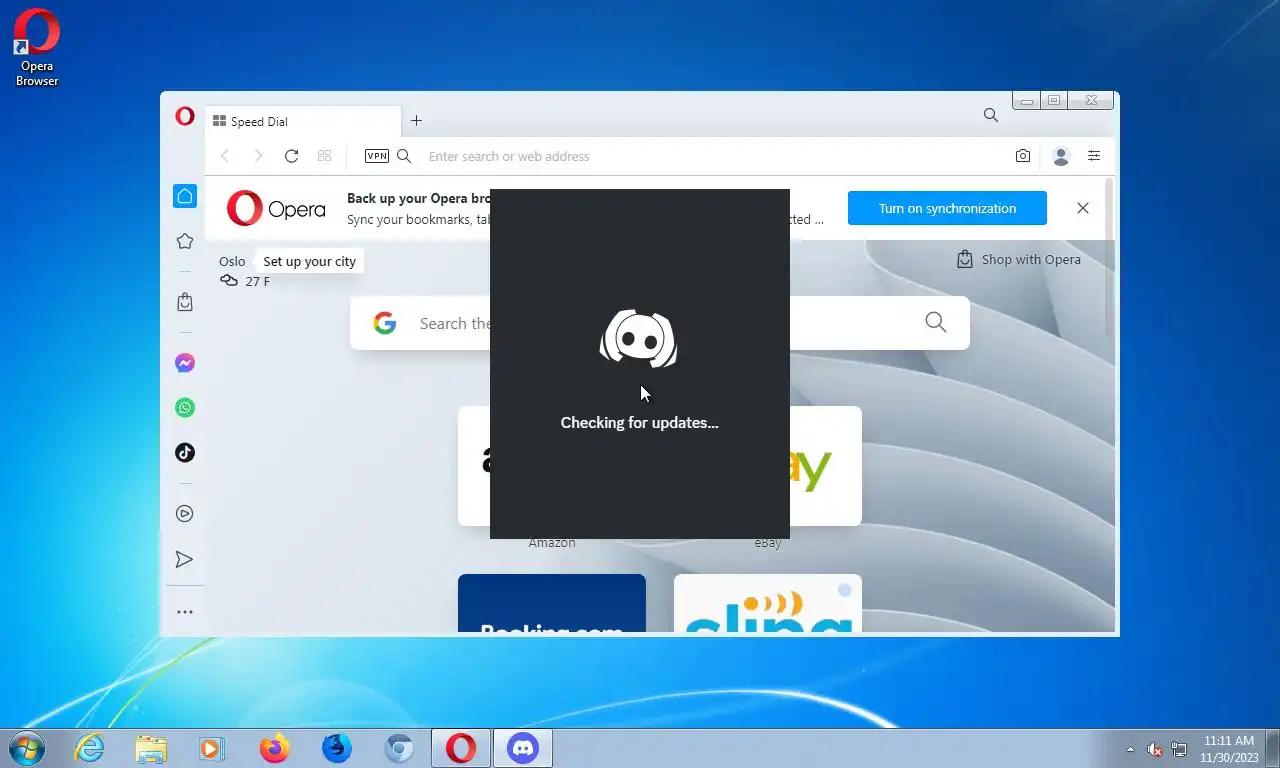Click the address bar search field
Screen dimensions: 1280x768
coord(710,156)
